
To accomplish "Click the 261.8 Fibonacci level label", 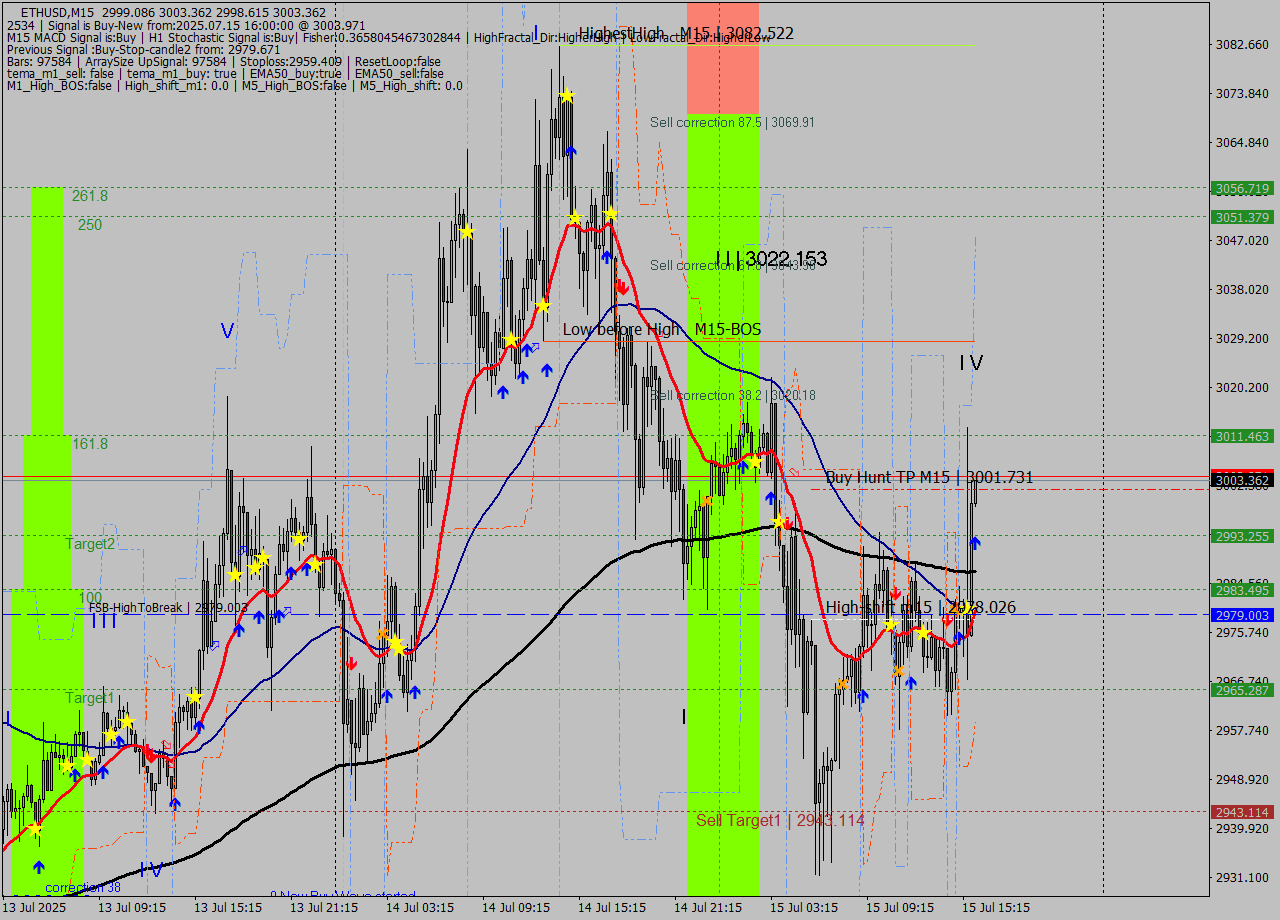I will click(x=90, y=196).
